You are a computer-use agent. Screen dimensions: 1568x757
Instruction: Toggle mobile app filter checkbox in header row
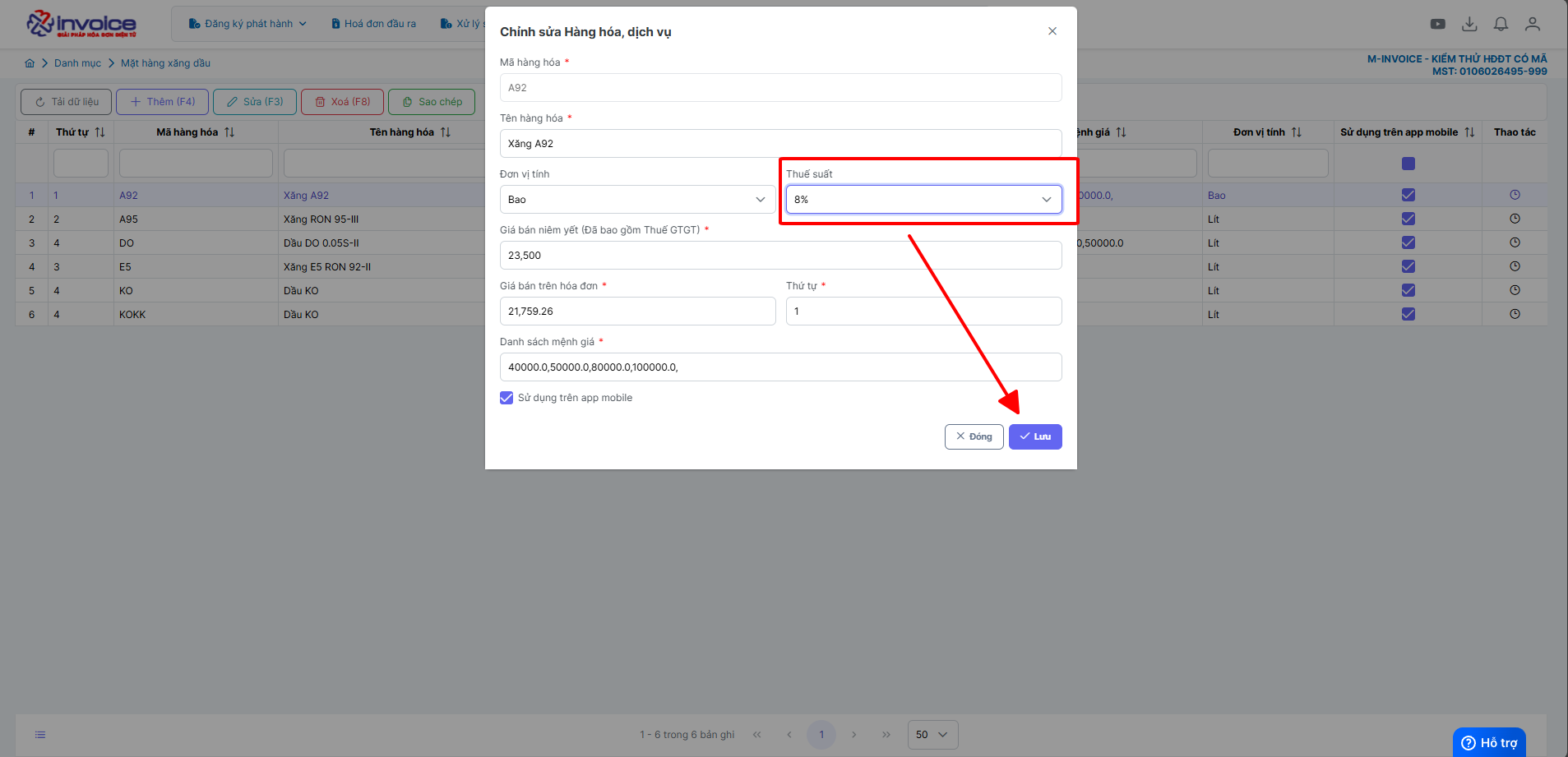tap(1408, 164)
